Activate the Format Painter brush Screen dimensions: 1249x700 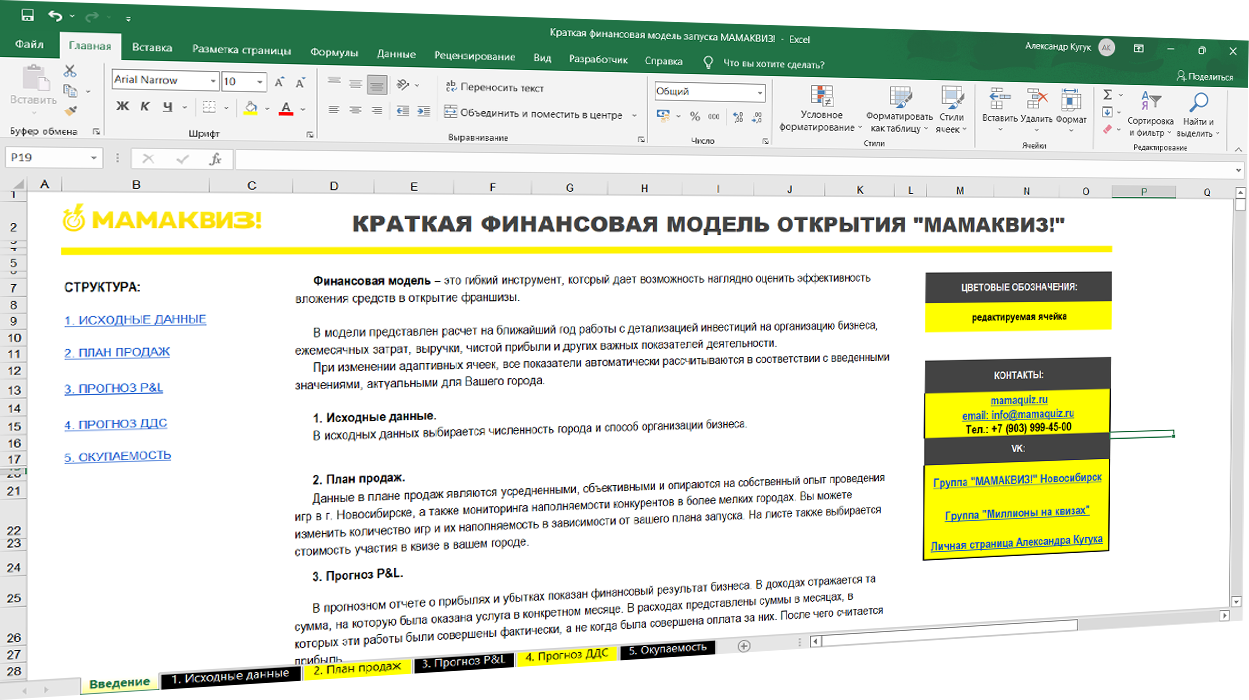pyautogui.click(x=70, y=111)
